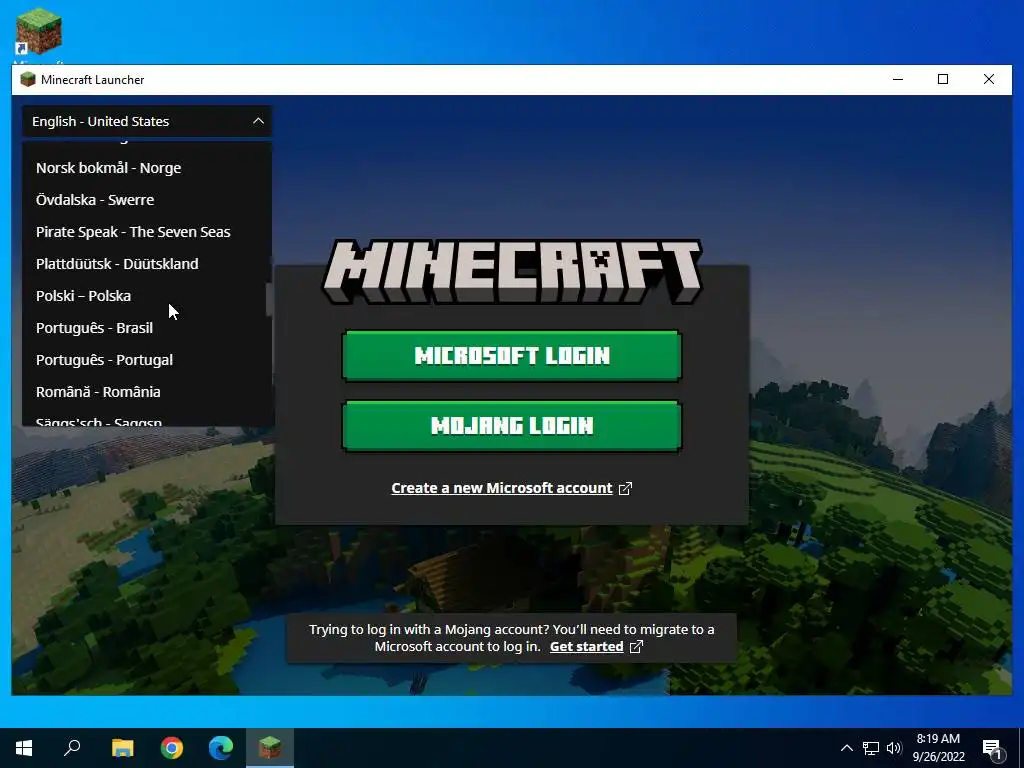This screenshot has width=1024, height=768.
Task: Open Create a new Microsoft account link
Action: 502,488
